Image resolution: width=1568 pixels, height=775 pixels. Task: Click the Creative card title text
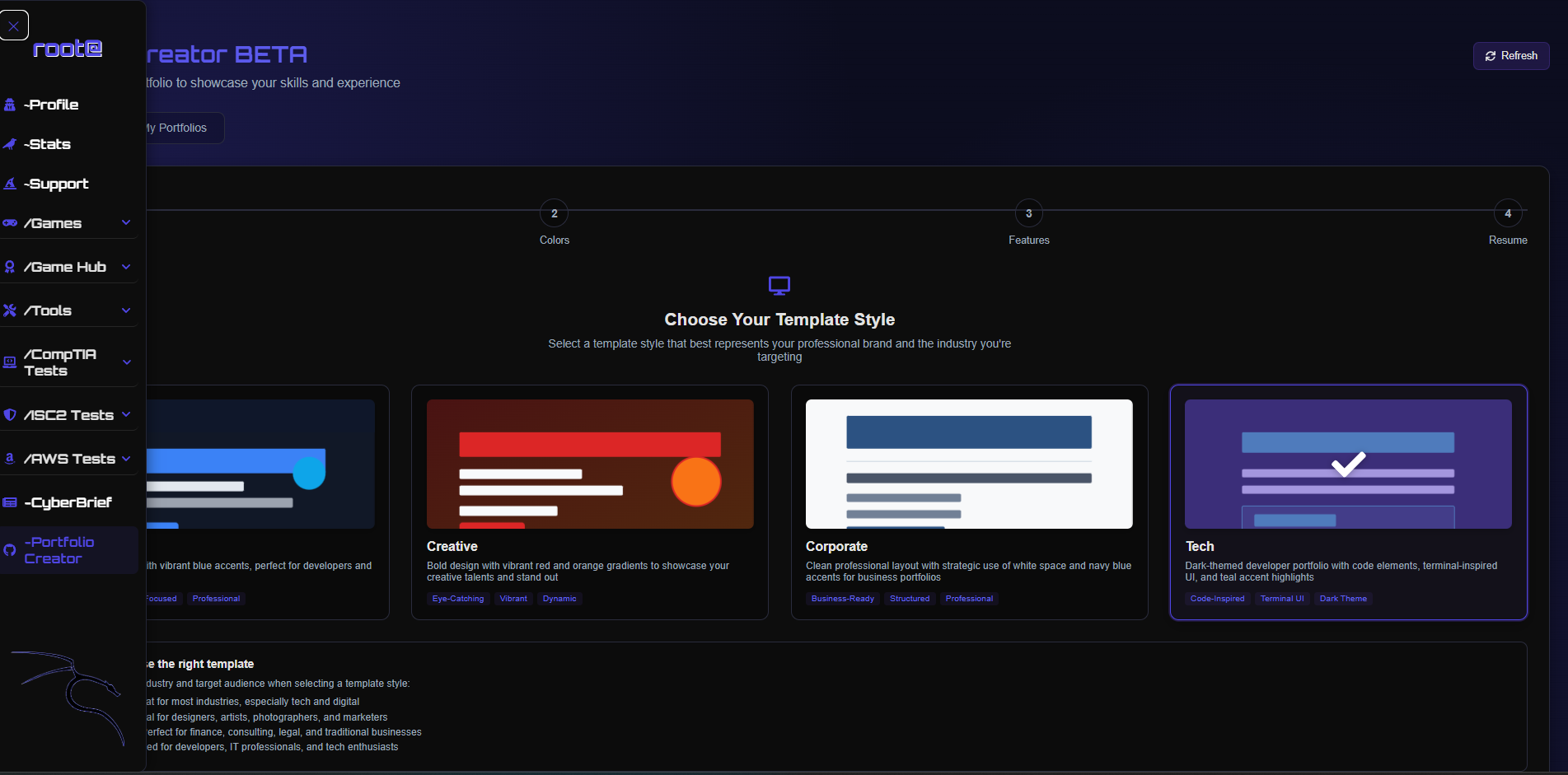click(452, 546)
